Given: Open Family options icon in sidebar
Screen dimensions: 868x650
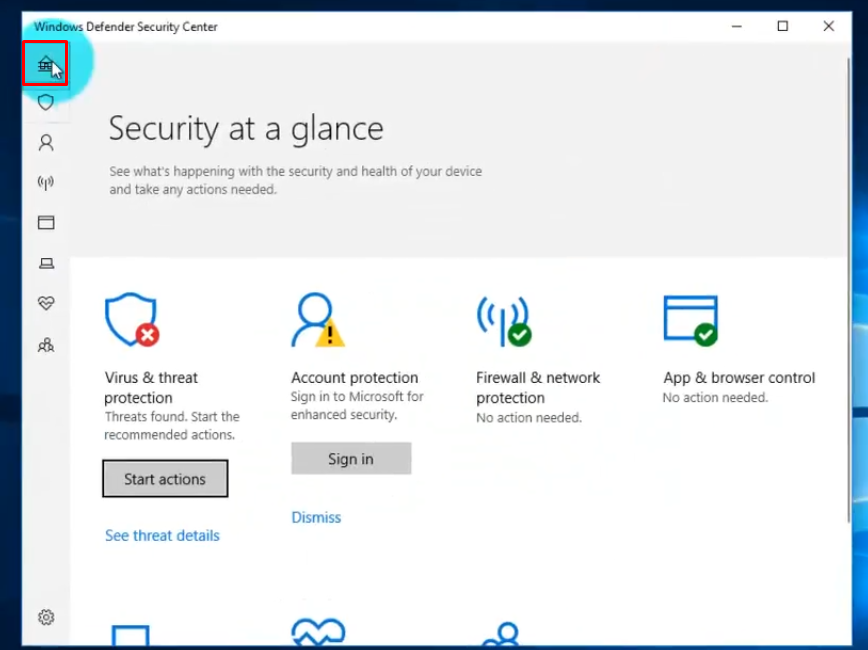Looking at the screenshot, I should pyautogui.click(x=46, y=345).
